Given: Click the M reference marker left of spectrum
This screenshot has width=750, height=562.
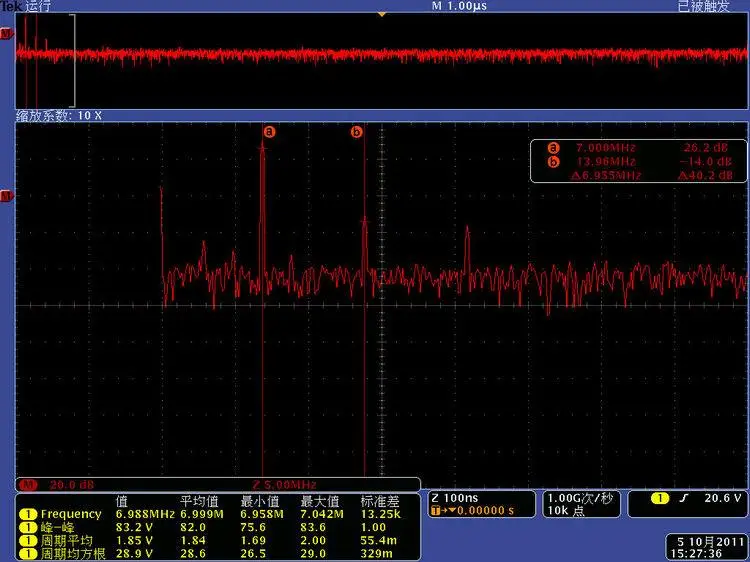Looking at the screenshot, I should click(x=7, y=197).
